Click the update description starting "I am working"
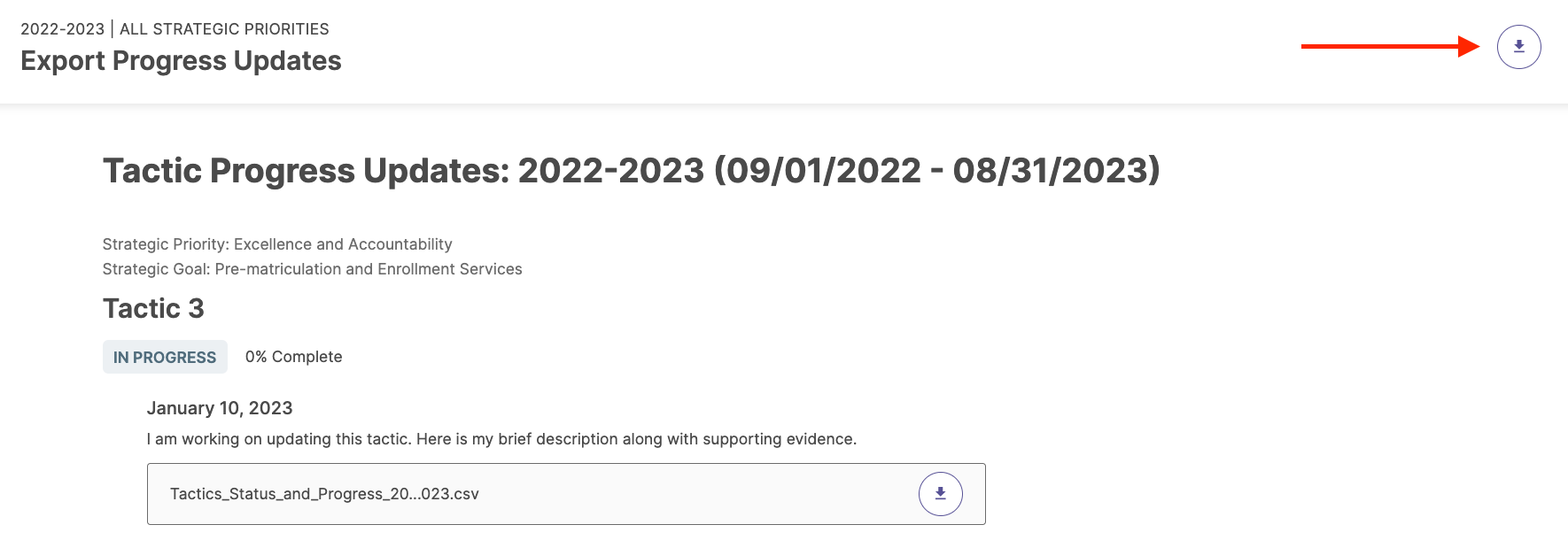The image size is (1568, 548). (501, 439)
